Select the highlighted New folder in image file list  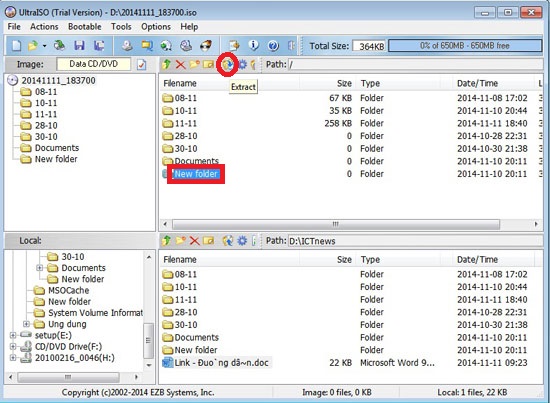coord(196,174)
